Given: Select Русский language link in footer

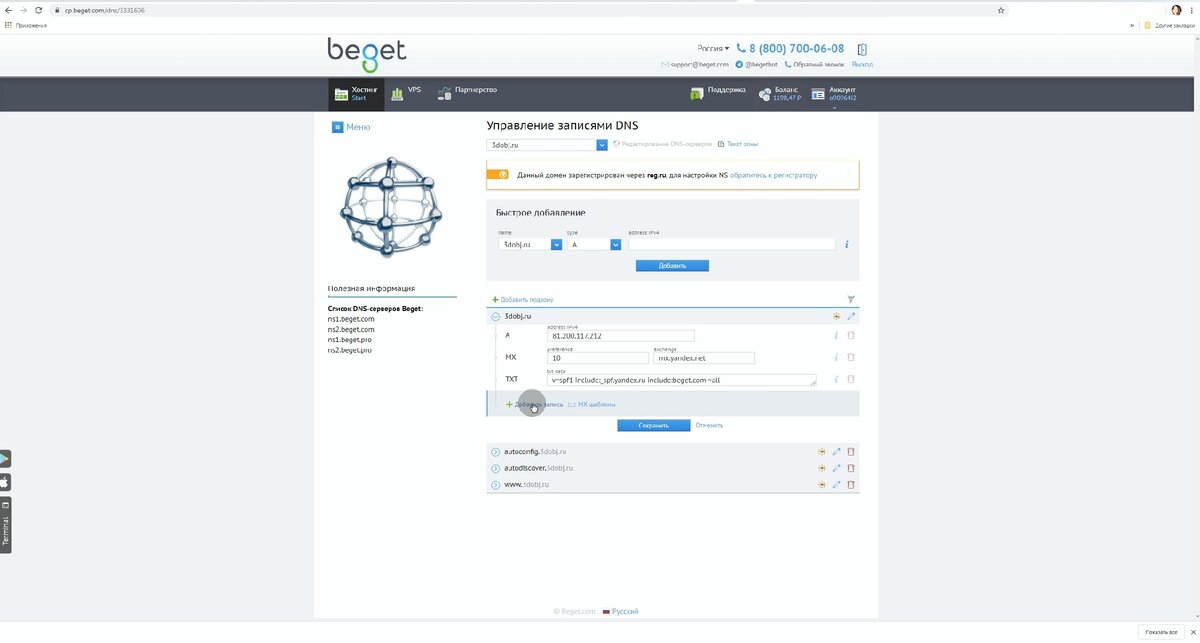Looking at the screenshot, I should coord(625,611).
